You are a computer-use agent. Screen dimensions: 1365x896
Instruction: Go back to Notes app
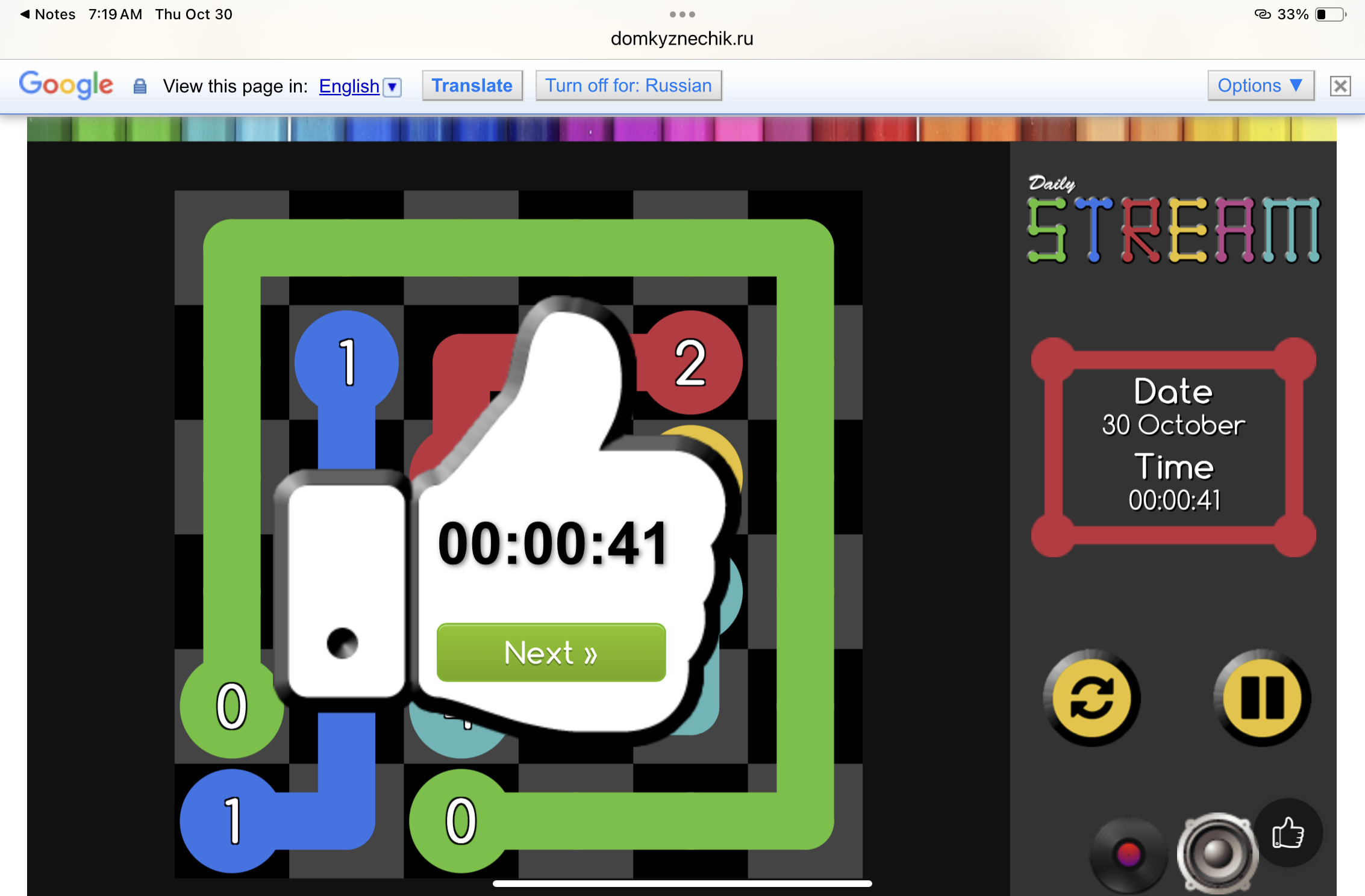48,14
